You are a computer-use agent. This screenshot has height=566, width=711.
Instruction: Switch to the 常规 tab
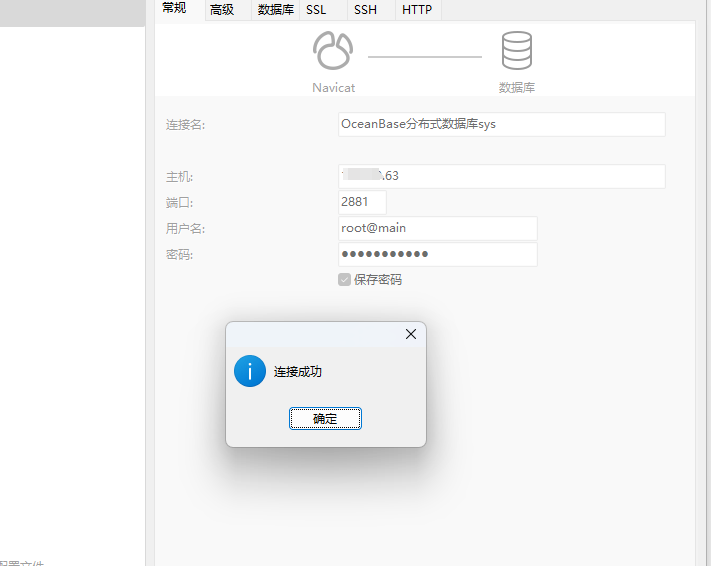click(174, 8)
